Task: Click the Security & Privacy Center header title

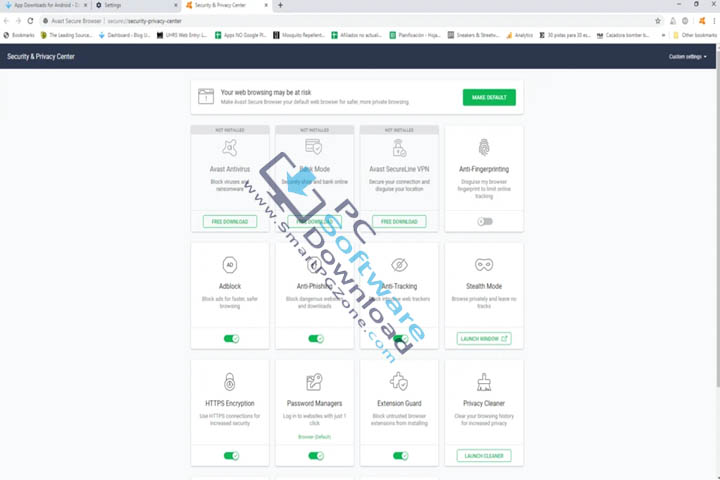Action: coord(40,56)
